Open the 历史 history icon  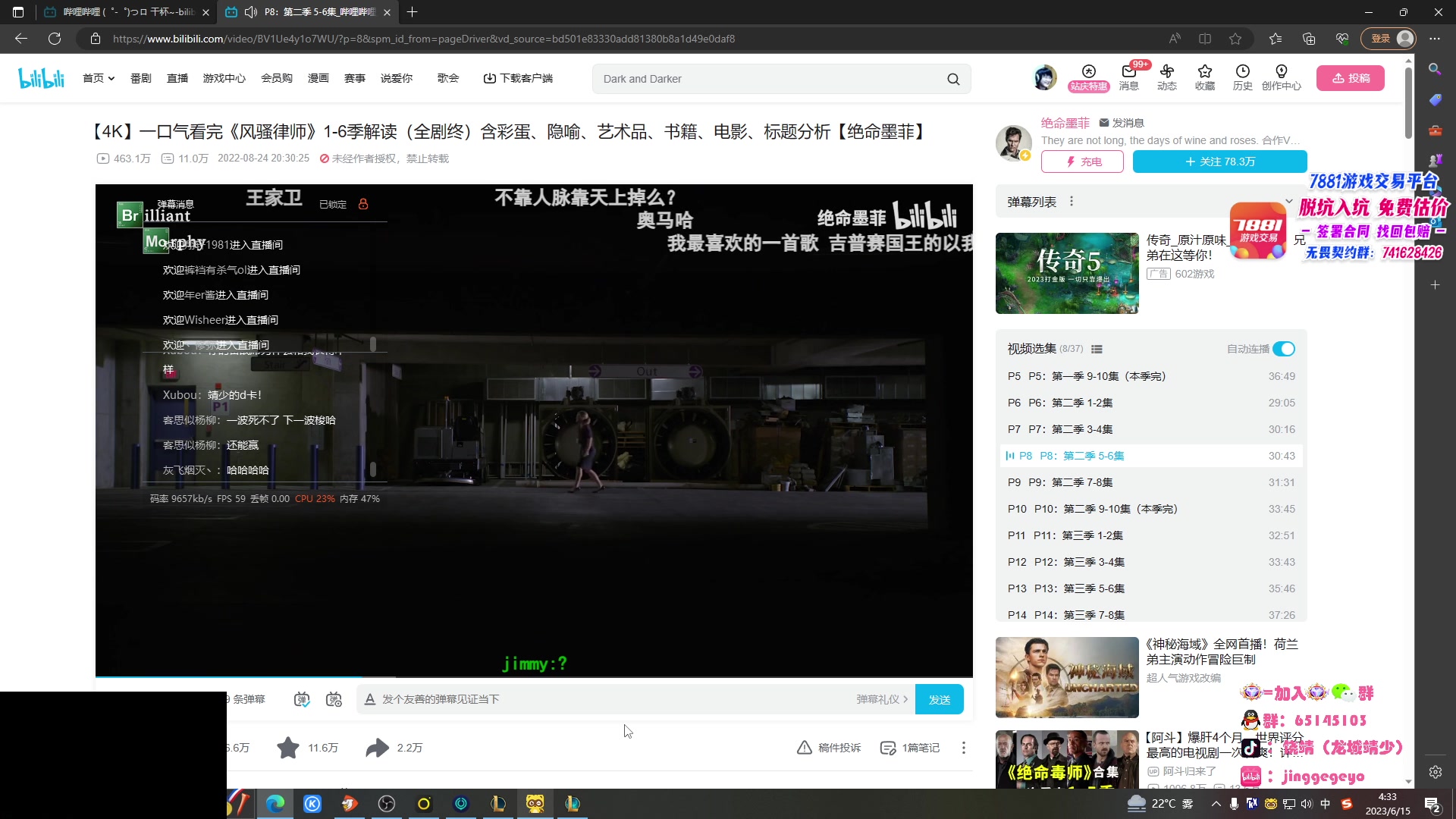click(x=1242, y=77)
